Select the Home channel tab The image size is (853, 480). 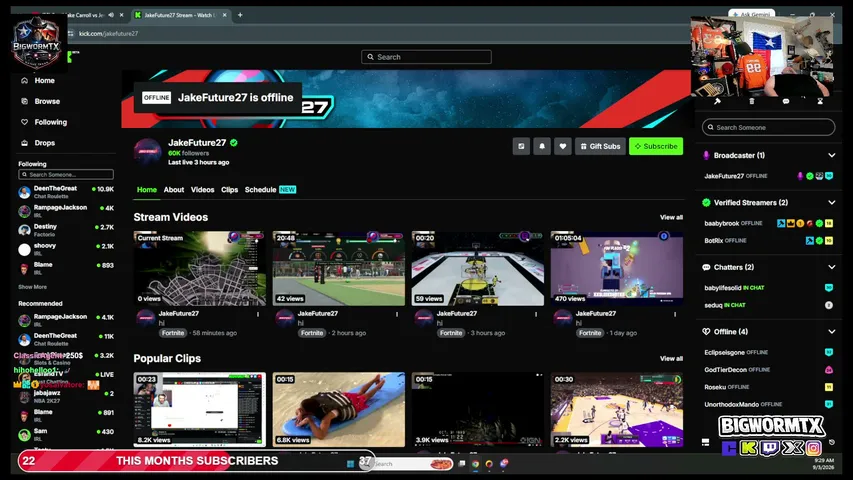(x=146, y=190)
